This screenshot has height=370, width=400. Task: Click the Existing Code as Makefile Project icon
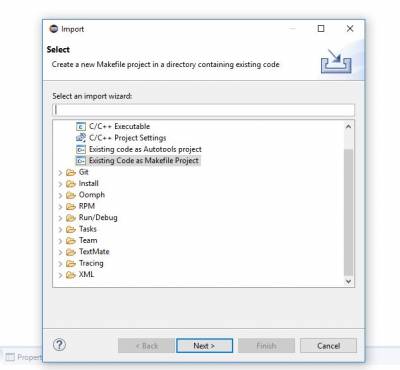pos(81,161)
